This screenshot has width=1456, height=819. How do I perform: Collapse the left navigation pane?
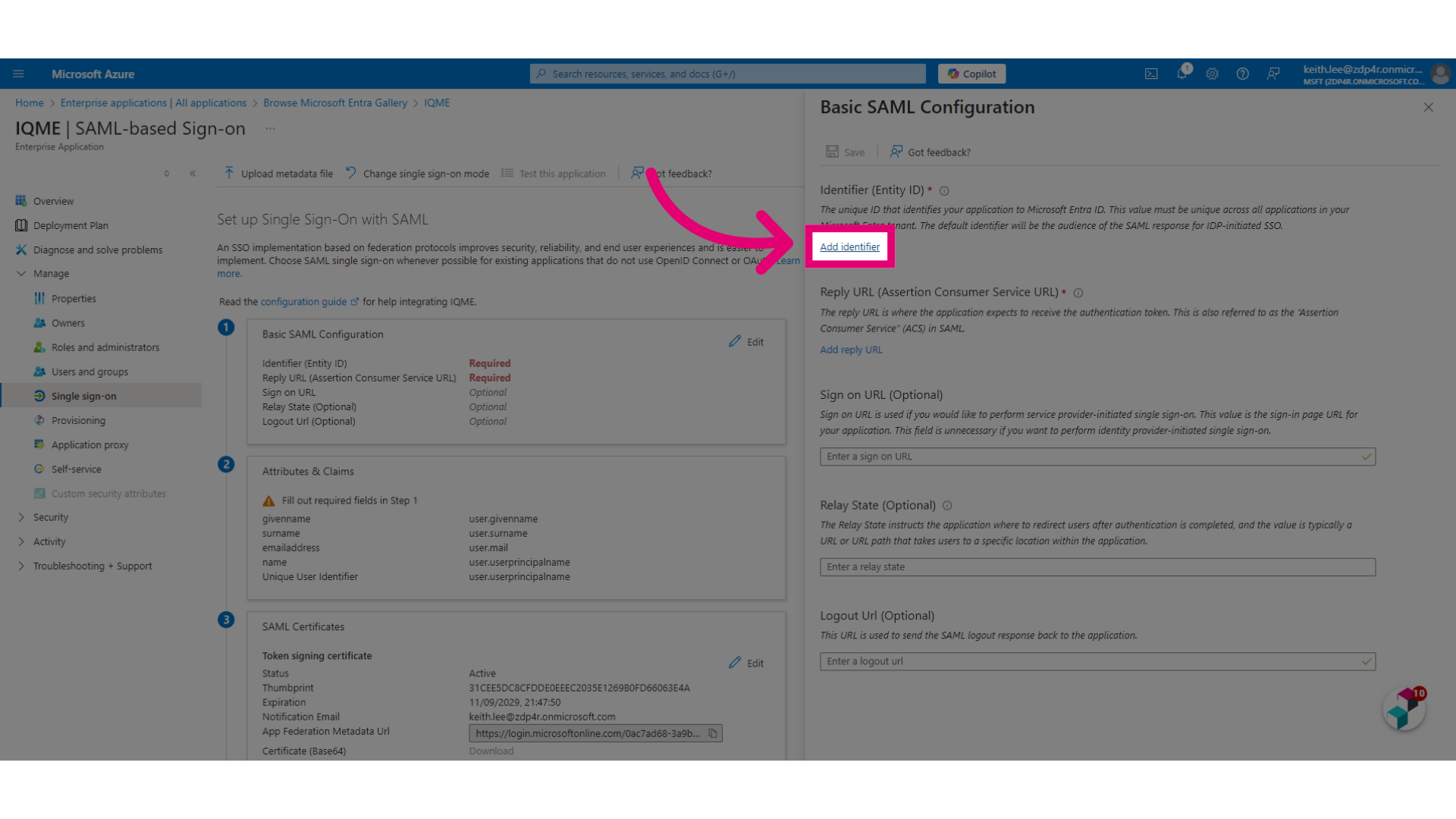[193, 173]
